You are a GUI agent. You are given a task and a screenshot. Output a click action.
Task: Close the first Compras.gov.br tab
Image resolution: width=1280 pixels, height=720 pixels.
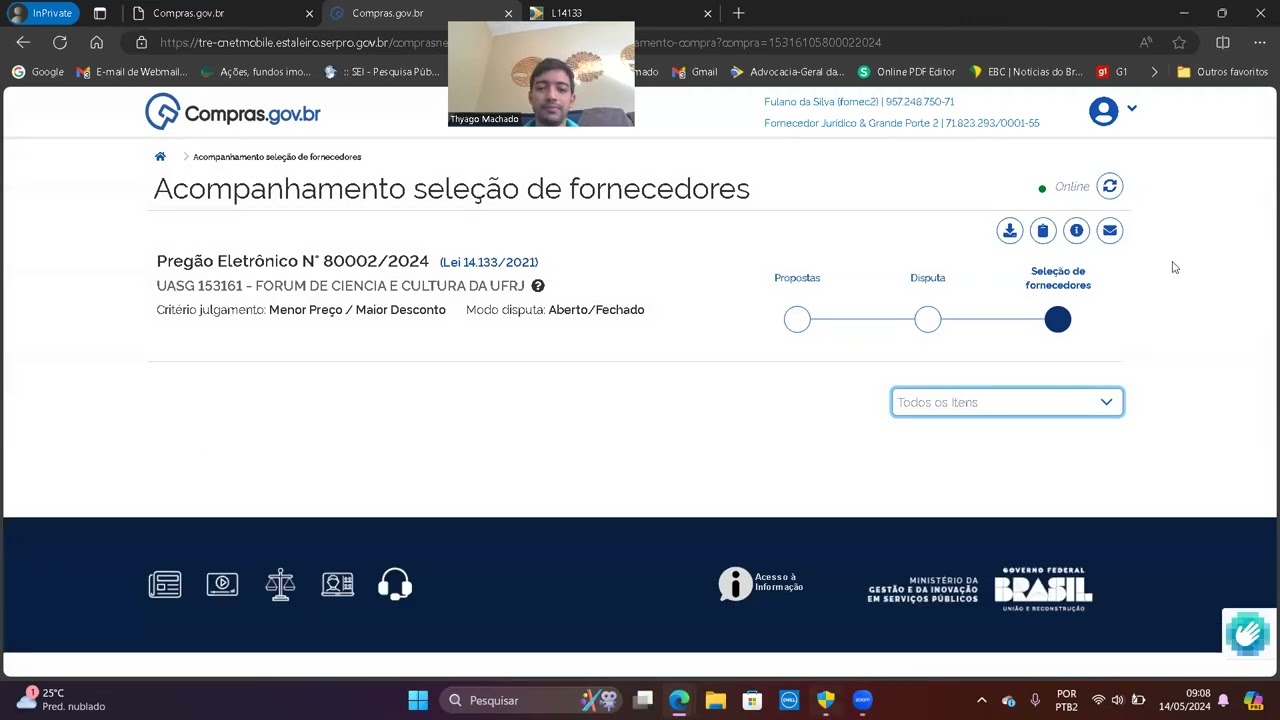[x=309, y=13]
